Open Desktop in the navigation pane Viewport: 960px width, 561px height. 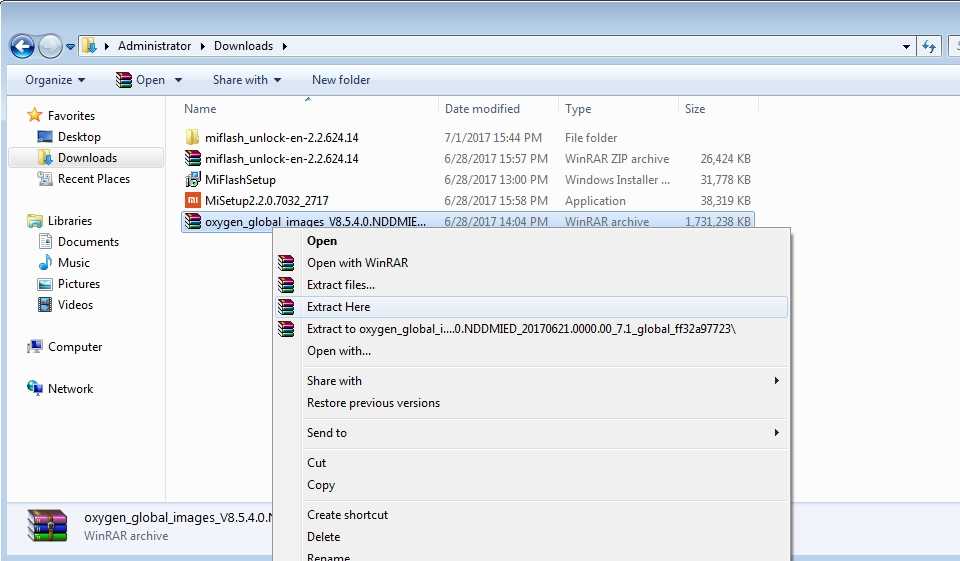79,137
